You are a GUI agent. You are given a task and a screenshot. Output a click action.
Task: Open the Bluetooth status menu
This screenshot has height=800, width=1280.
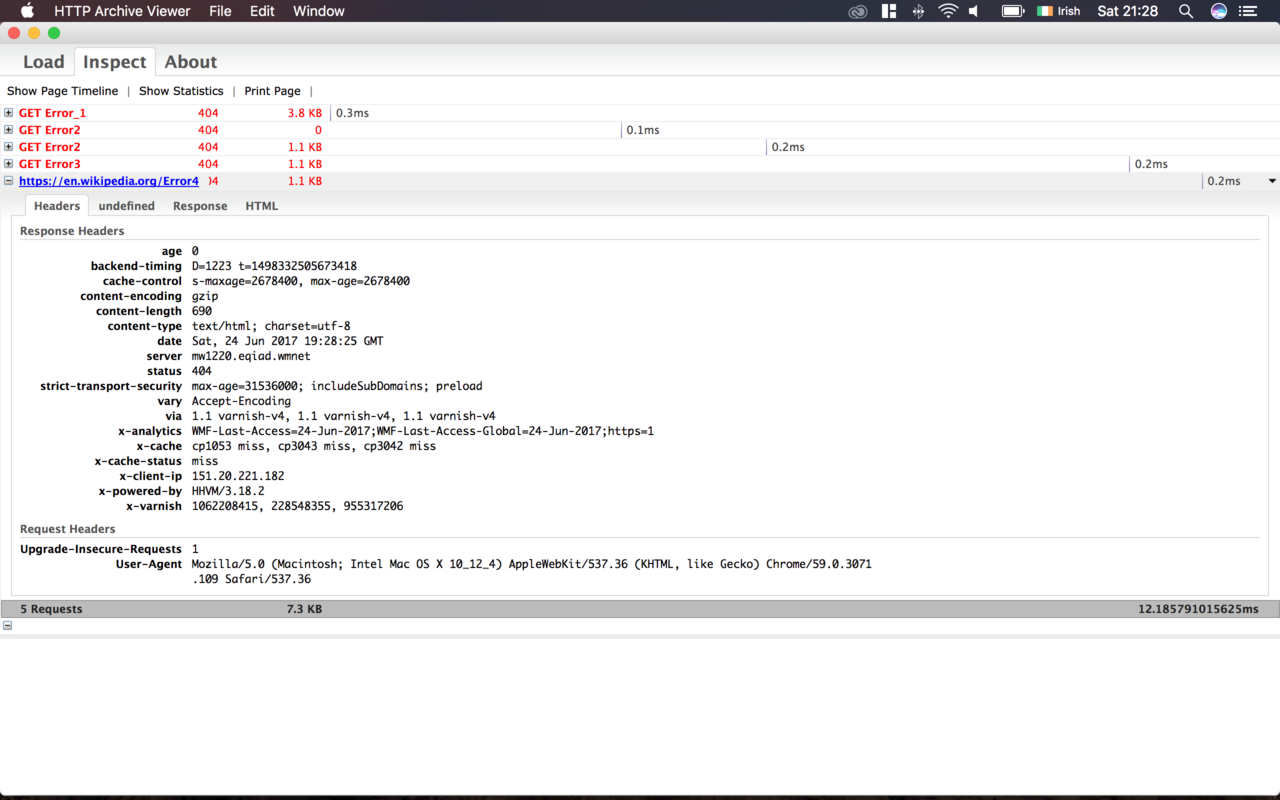(918, 11)
